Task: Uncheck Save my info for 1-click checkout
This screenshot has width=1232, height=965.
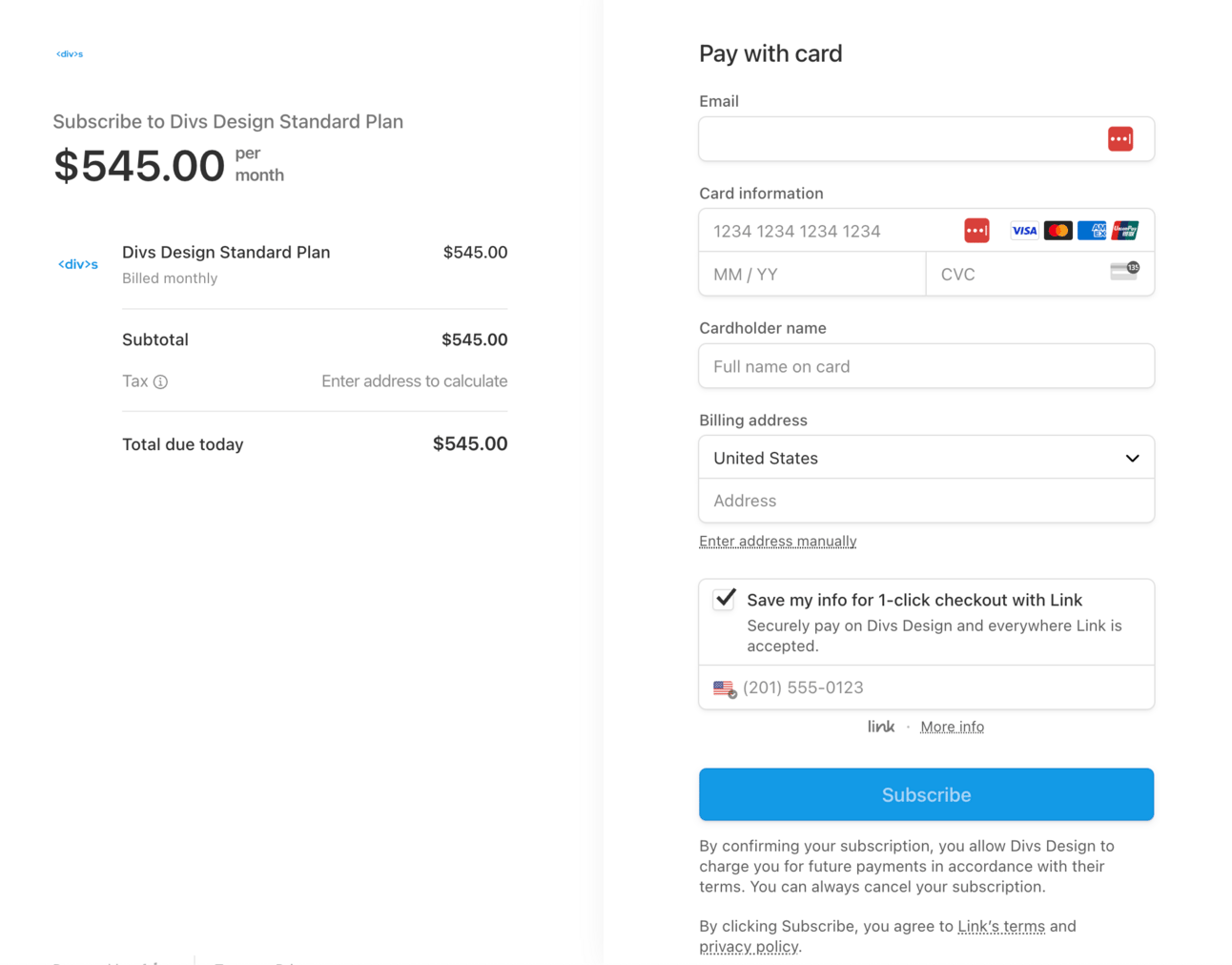Action: coord(725,599)
